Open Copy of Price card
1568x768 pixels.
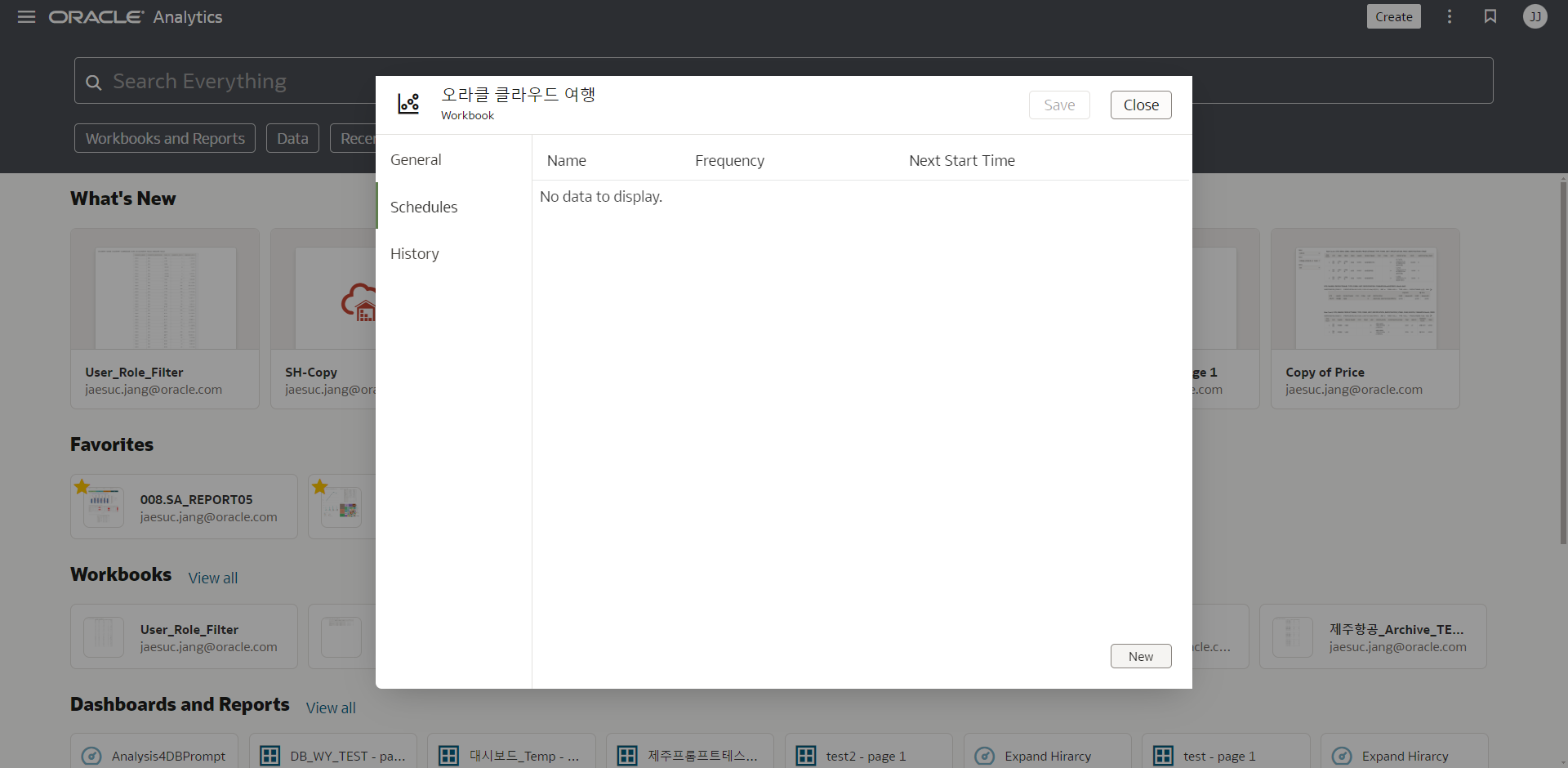pyautogui.click(x=1365, y=319)
